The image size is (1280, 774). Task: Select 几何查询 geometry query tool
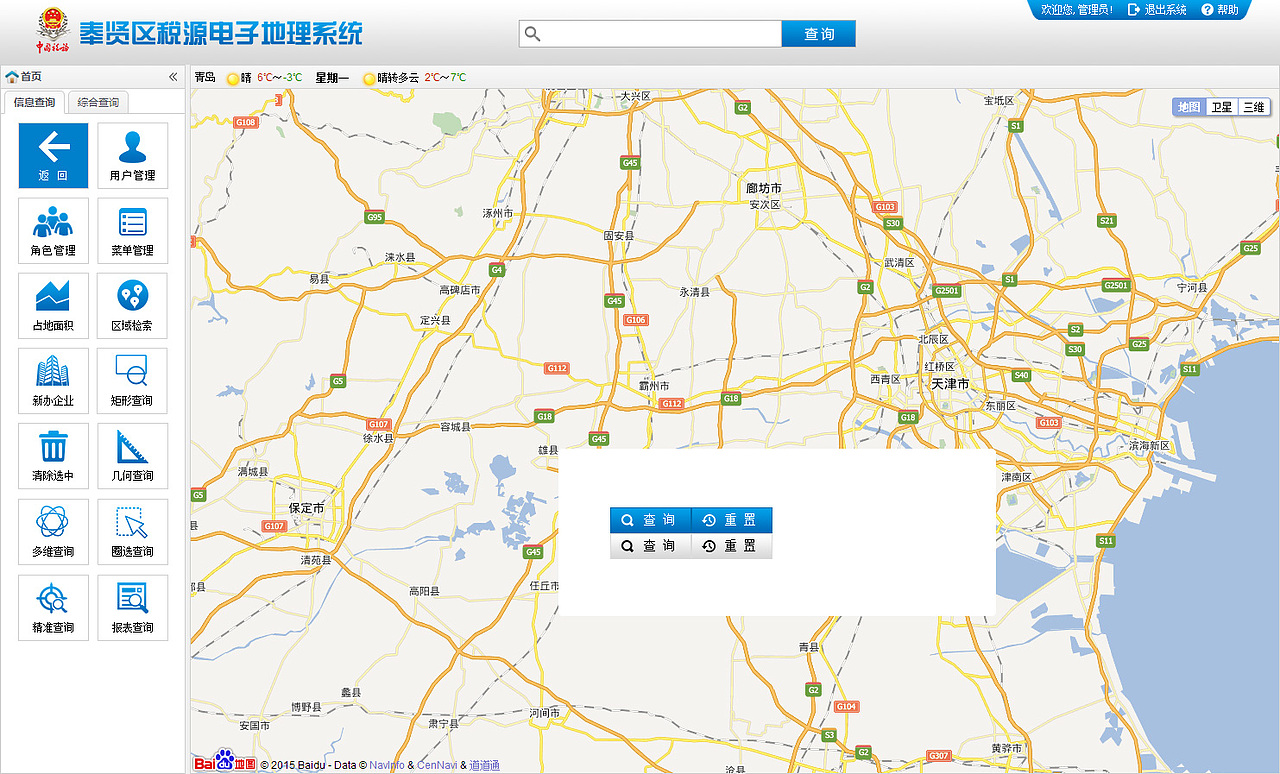132,456
